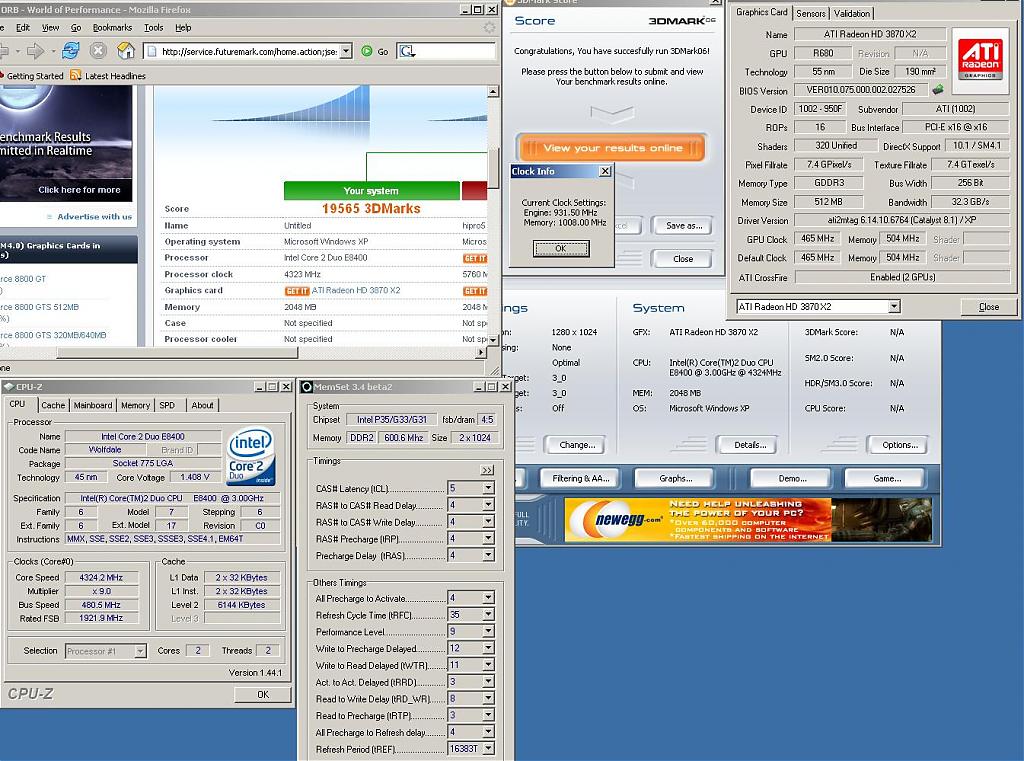Switch to the CPU-Z Cache tab

pyautogui.click(x=53, y=405)
